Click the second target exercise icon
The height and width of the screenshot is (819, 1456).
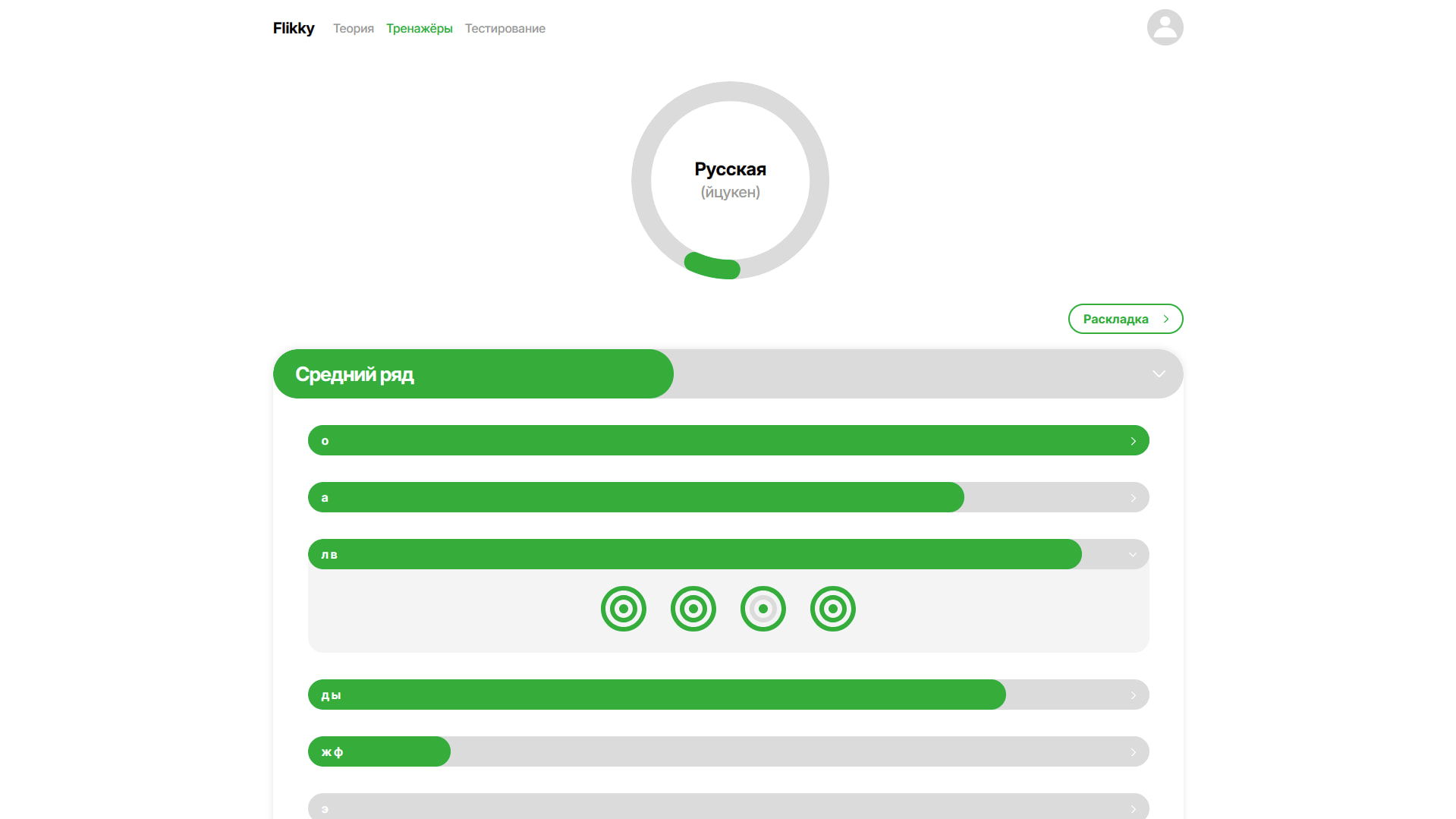pyautogui.click(x=693, y=609)
